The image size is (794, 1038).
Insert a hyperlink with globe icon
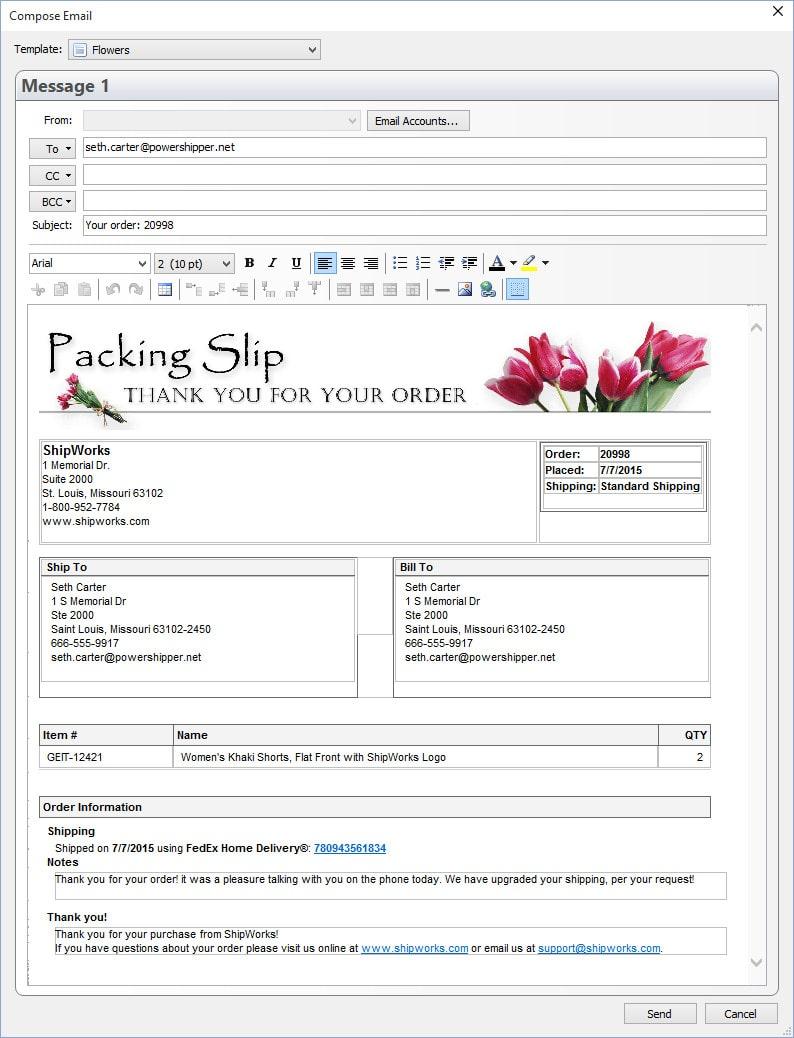point(488,289)
